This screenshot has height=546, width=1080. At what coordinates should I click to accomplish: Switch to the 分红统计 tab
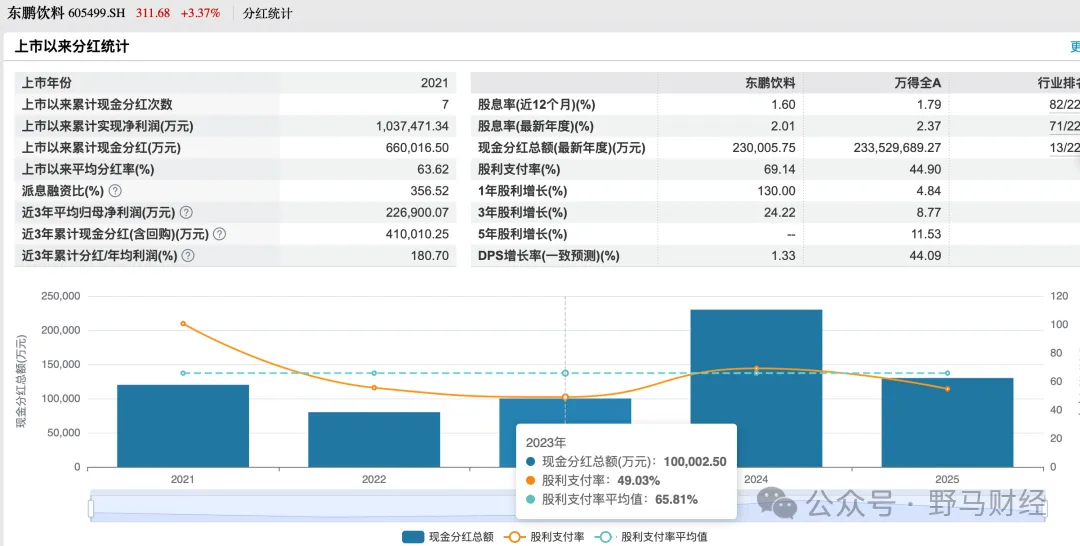[269, 14]
